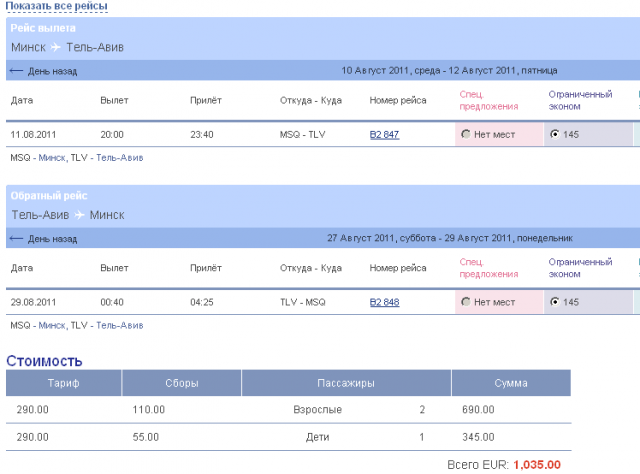This screenshot has width=640, height=474.
Task: Open flight number B2 847 details
Action: pos(385,134)
